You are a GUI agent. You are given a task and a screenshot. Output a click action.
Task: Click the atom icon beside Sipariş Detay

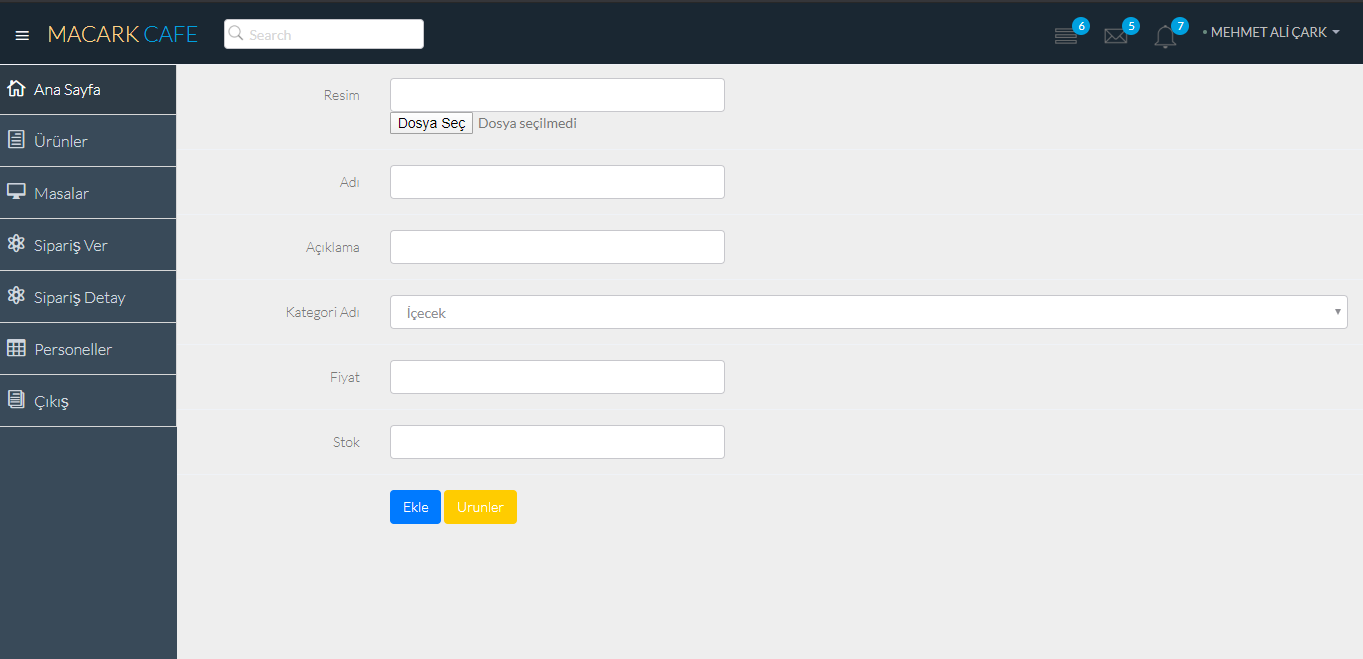16,296
